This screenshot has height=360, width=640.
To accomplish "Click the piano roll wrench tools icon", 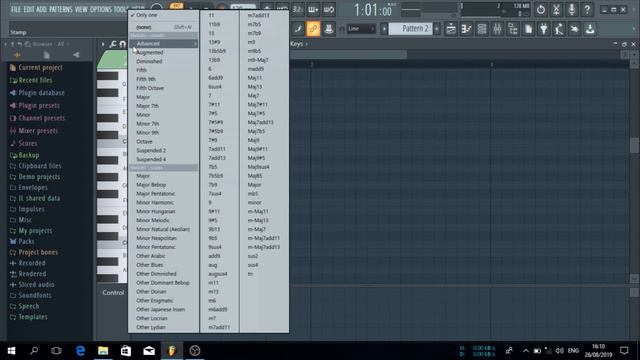I will [x=113, y=44].
